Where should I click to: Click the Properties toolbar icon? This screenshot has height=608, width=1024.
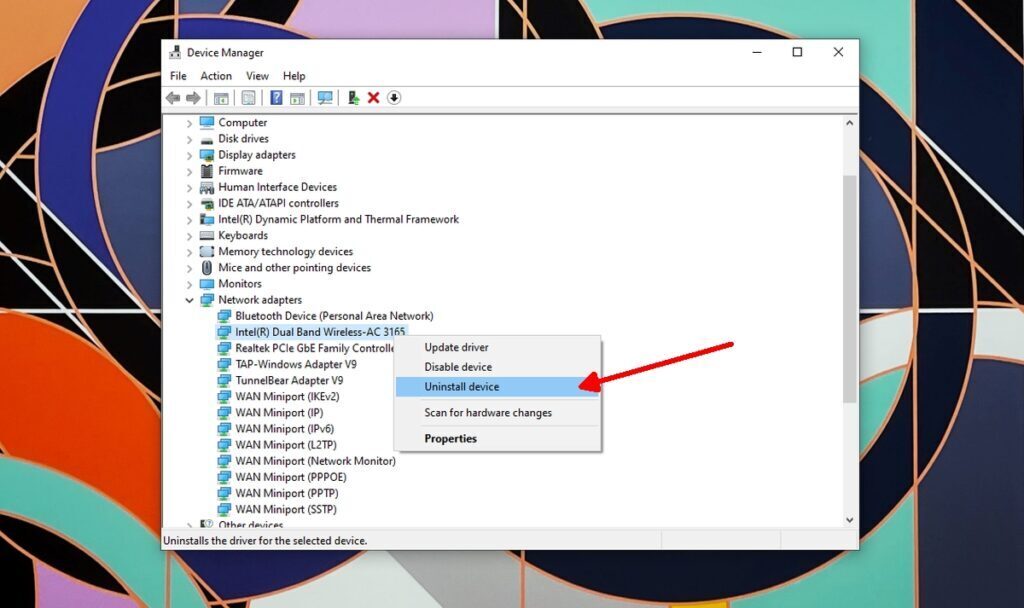click(250, 97)
